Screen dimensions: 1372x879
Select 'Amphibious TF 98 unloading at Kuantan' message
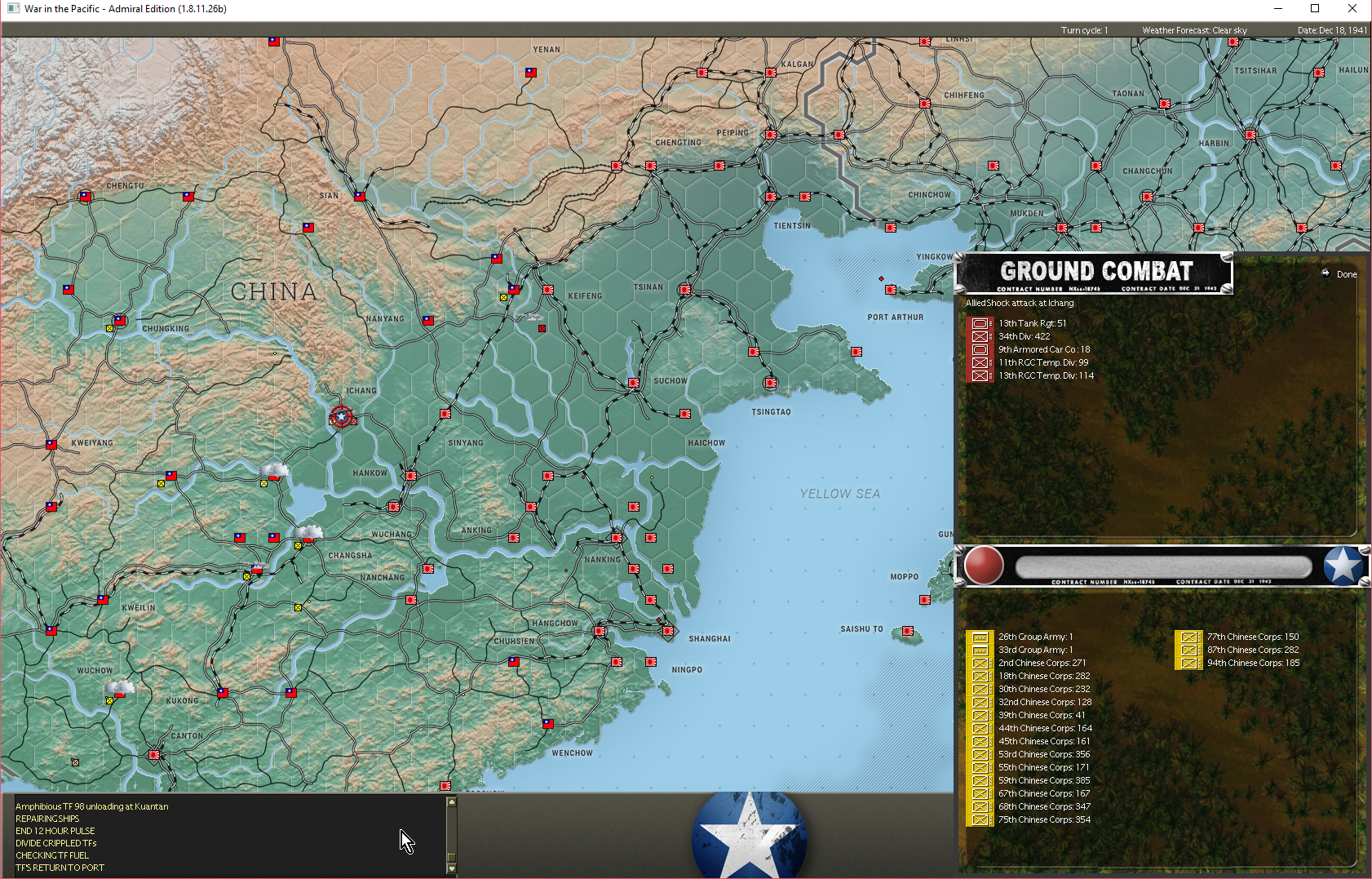(92, 806)
